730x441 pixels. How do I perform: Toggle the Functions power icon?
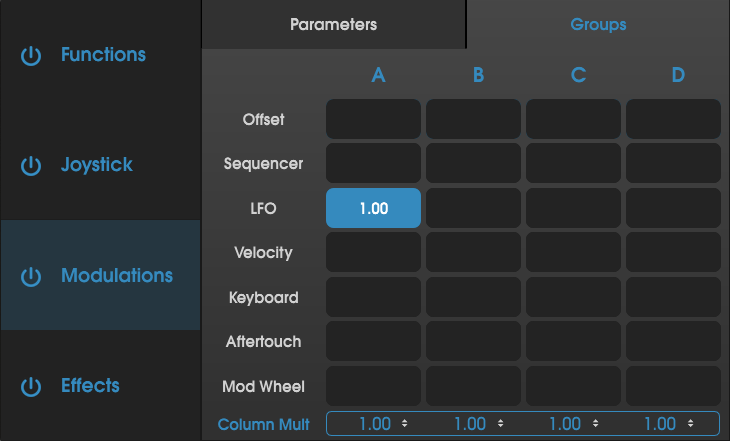tap(31, 56)
